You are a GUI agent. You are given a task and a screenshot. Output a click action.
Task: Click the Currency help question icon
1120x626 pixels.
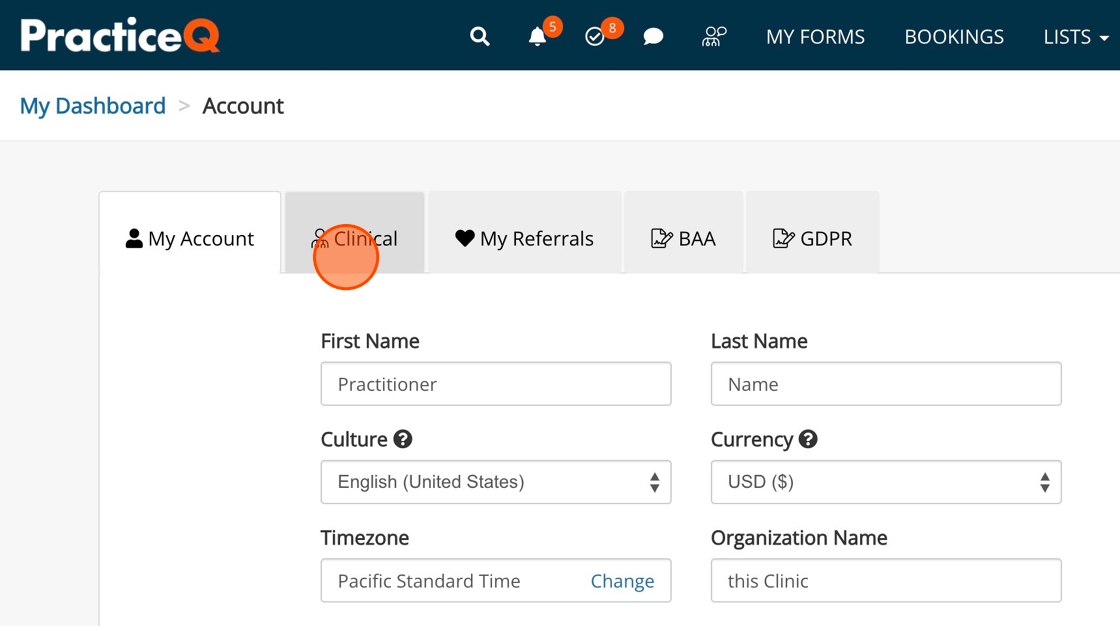pyautogui.click(x=808, y=439)
